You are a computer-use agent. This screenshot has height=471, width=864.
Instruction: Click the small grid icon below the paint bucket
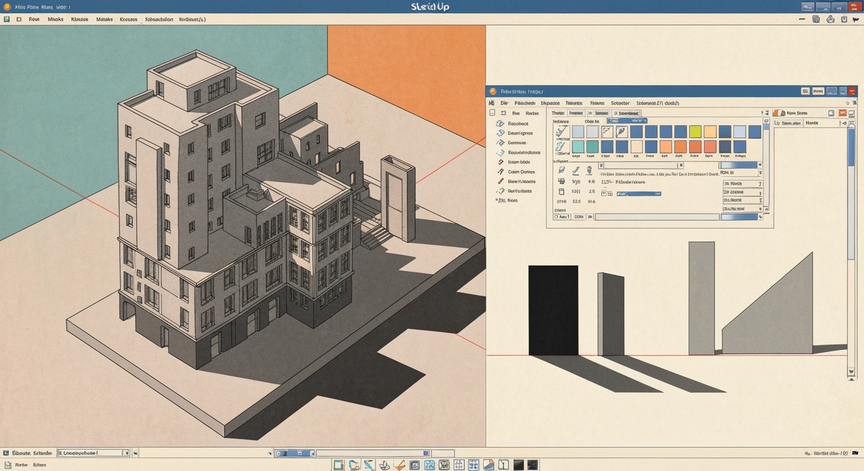(561, 181)
